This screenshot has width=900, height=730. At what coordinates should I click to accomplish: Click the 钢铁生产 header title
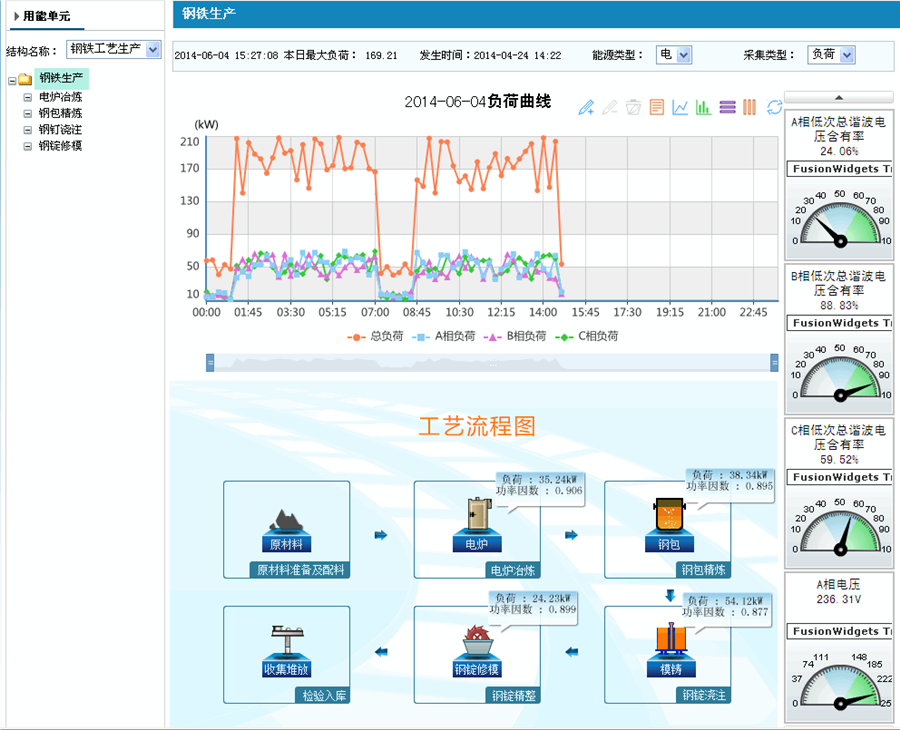209,14
